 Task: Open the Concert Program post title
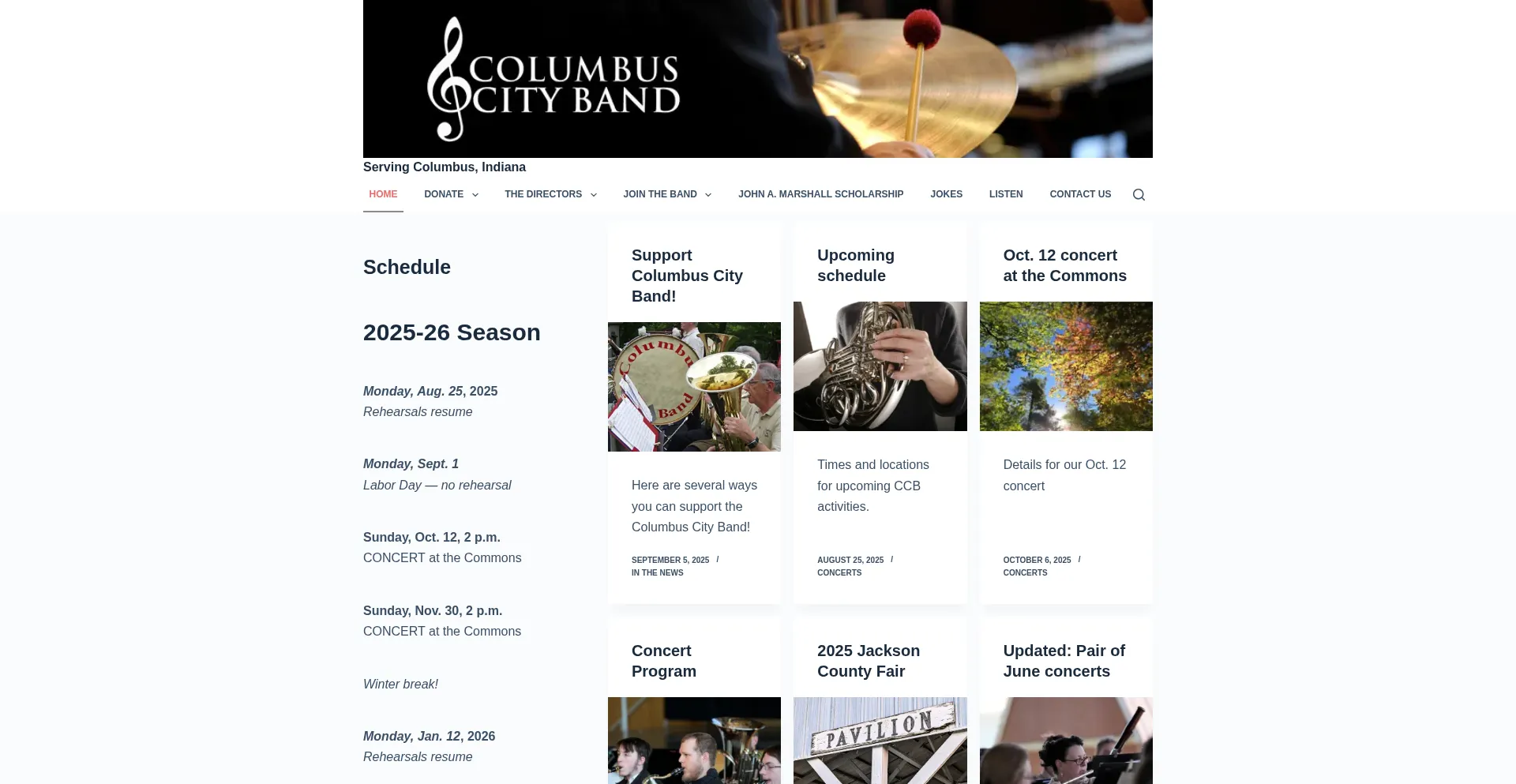(664, 661)
